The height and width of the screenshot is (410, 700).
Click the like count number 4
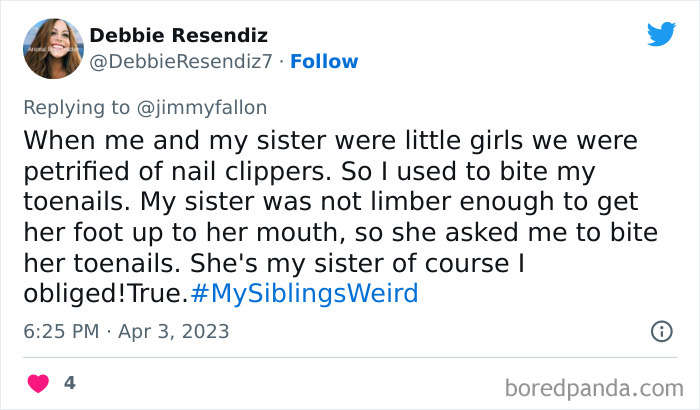tap(69, 383)
